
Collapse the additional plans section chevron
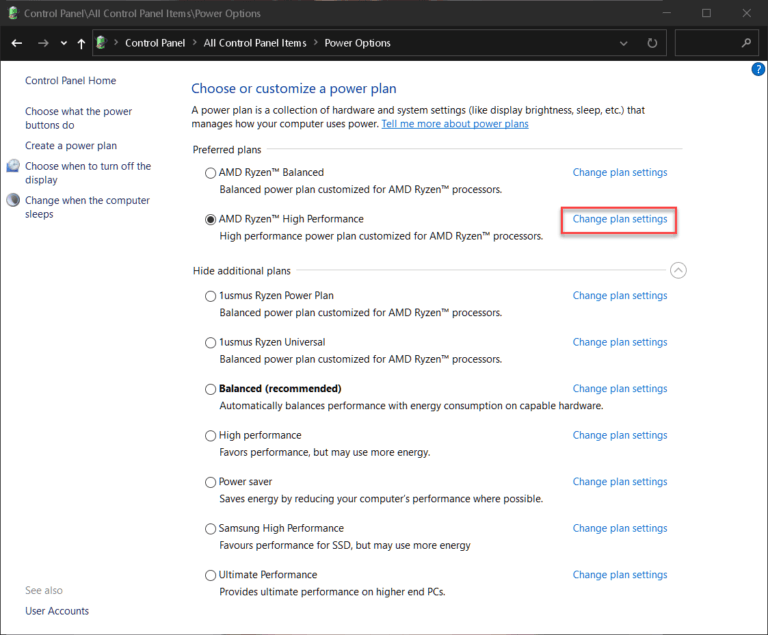(x=678, y=270)
